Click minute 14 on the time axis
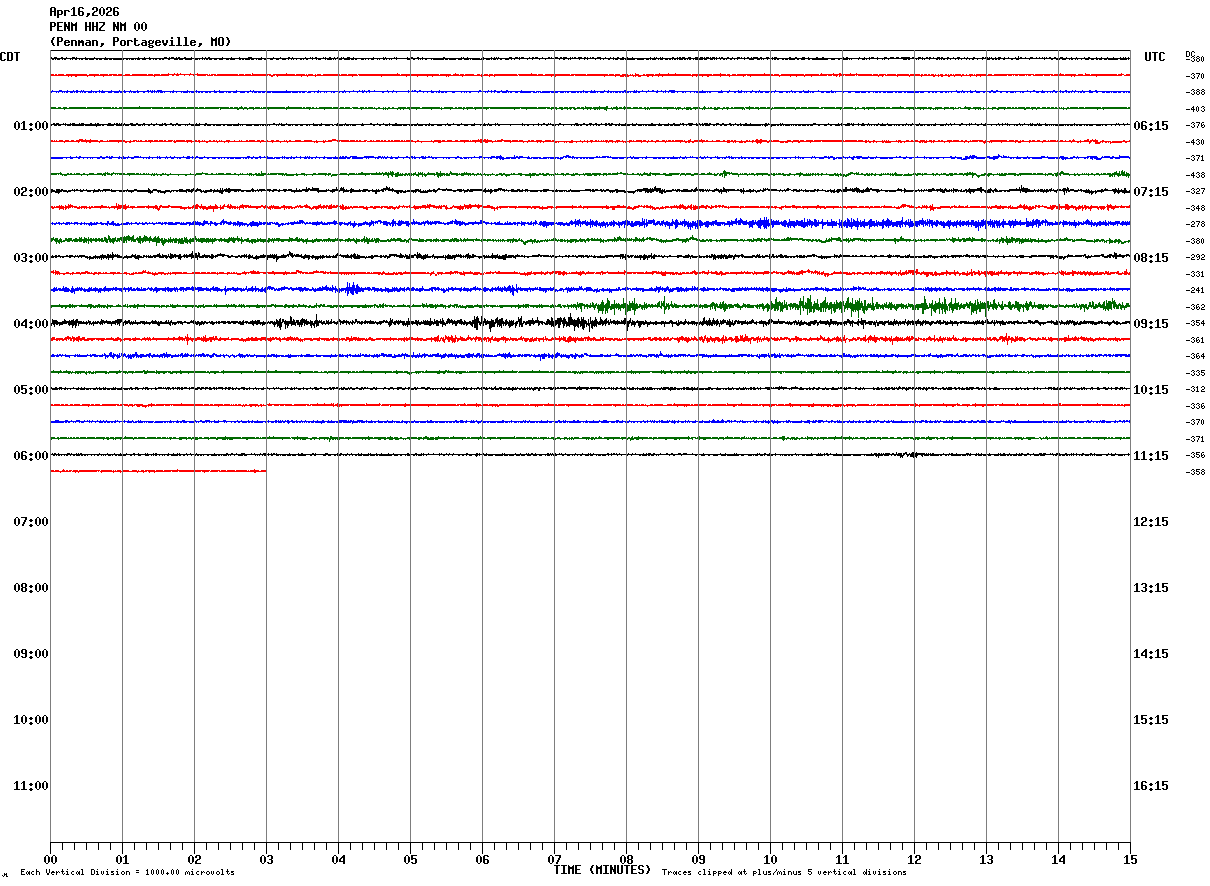1210x886 pixels. (x=1058, y=860)
